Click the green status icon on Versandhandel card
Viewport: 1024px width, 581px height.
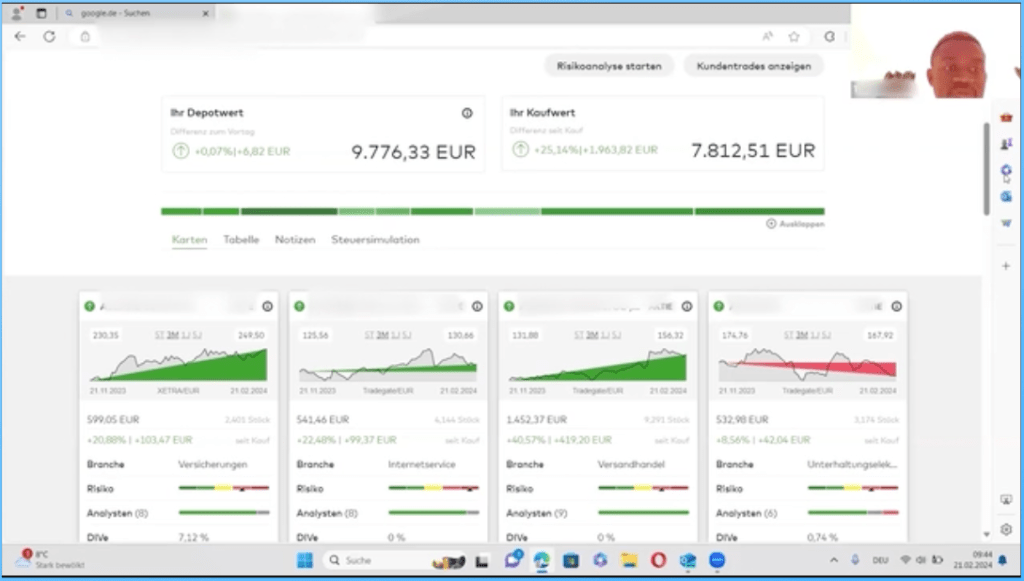coord(509,307)
